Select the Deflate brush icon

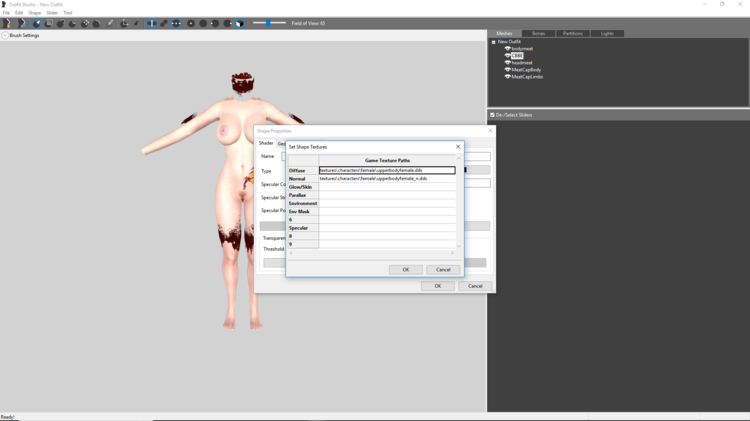(x=72, y=23)
